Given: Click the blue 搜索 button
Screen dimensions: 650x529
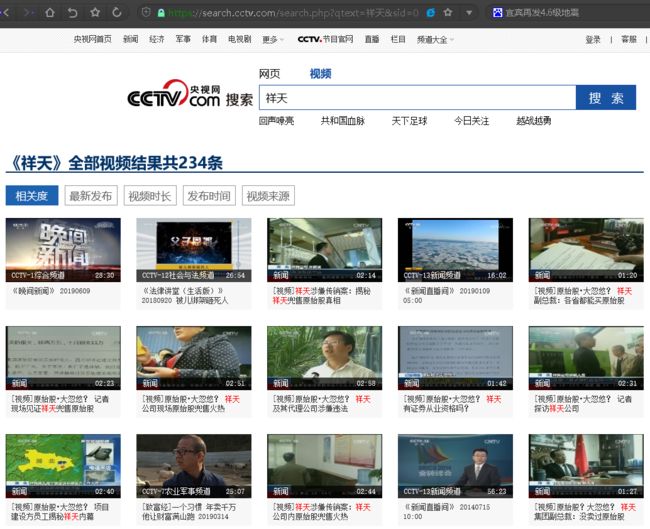Looking at the screenshot, I should tap(606, 98).
